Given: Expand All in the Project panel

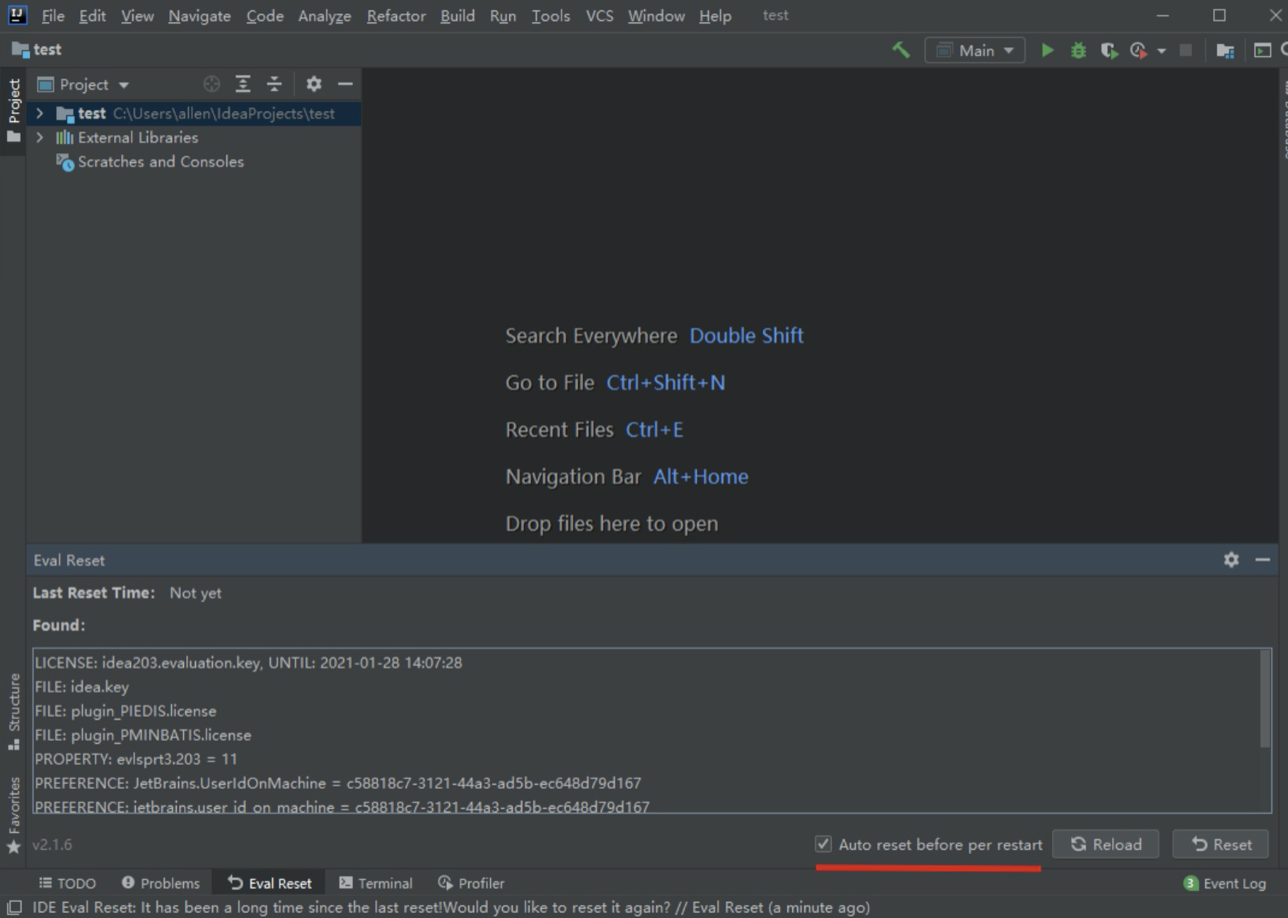Looking at the screenshot, I should coord(243,84).
